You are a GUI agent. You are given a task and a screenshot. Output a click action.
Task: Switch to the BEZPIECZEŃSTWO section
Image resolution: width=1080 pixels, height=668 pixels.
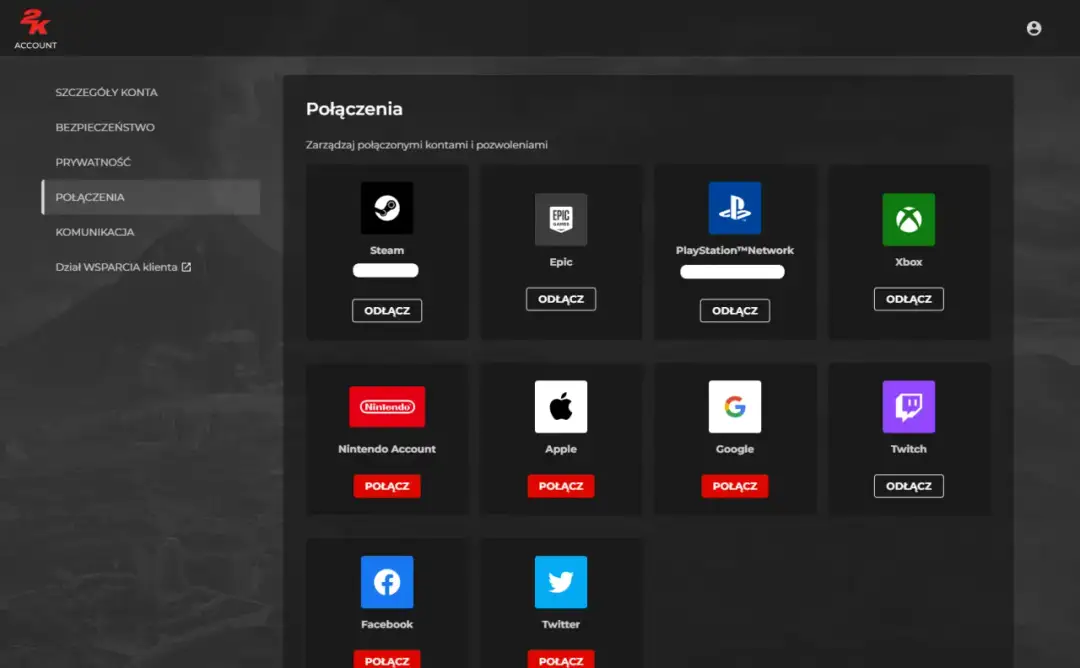[x=105, y=127]
